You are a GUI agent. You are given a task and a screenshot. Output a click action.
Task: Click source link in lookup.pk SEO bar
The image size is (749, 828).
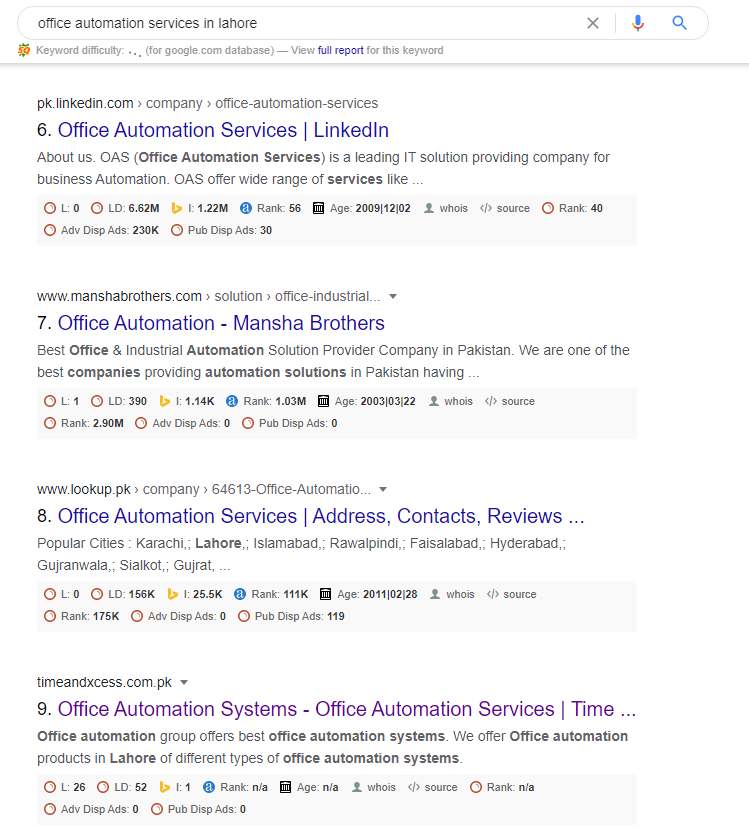point(519,594)
